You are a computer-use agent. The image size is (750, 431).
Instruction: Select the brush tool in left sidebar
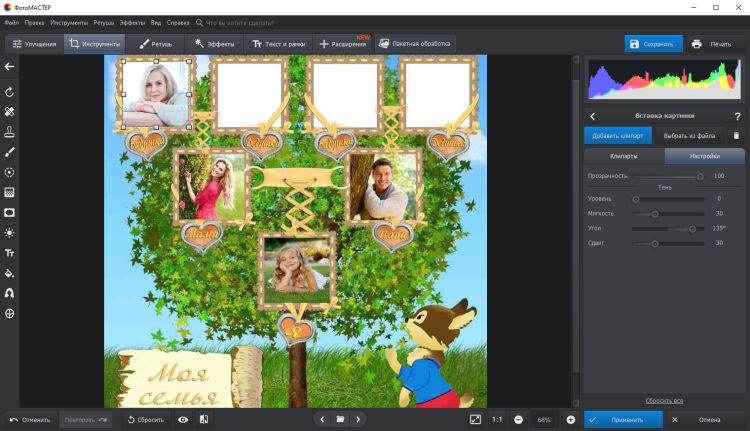pyautogui.click(x=9, y=152)
